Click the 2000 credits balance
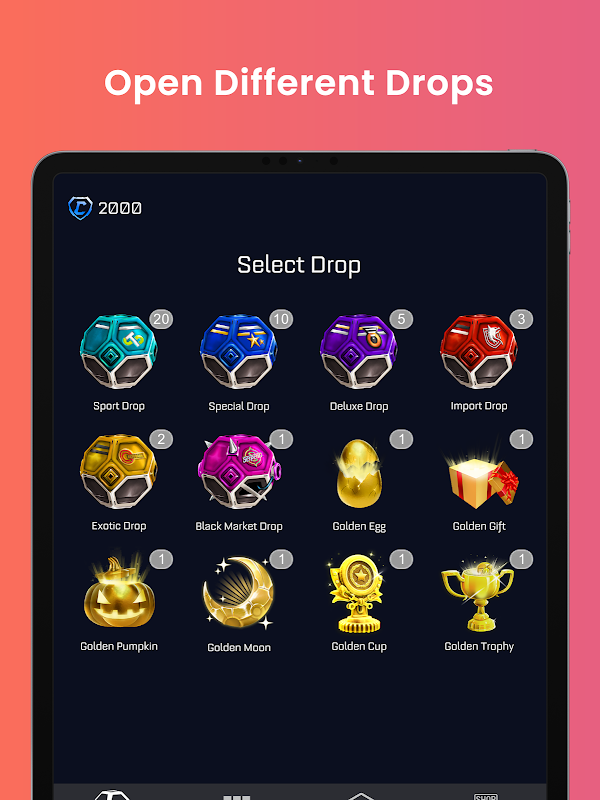 120,208
